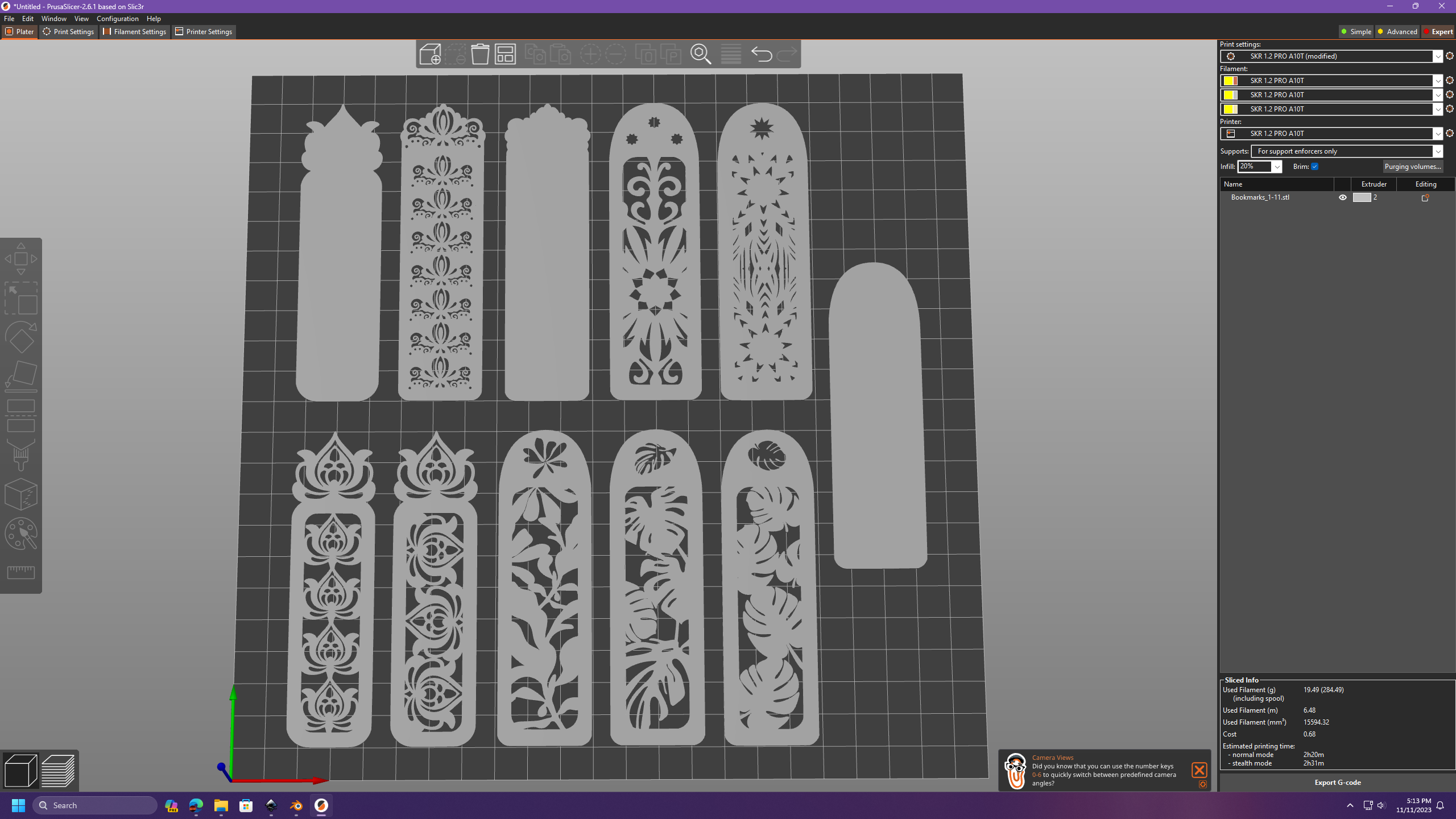Image resolution: width=1456 pixels, height=819 pixels.
Task: Open the Purging volumes dialog
Action: 1413,166
